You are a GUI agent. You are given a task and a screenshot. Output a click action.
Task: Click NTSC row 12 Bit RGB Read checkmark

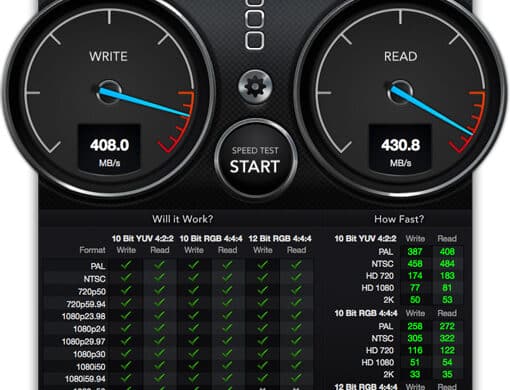coord(296,278)
